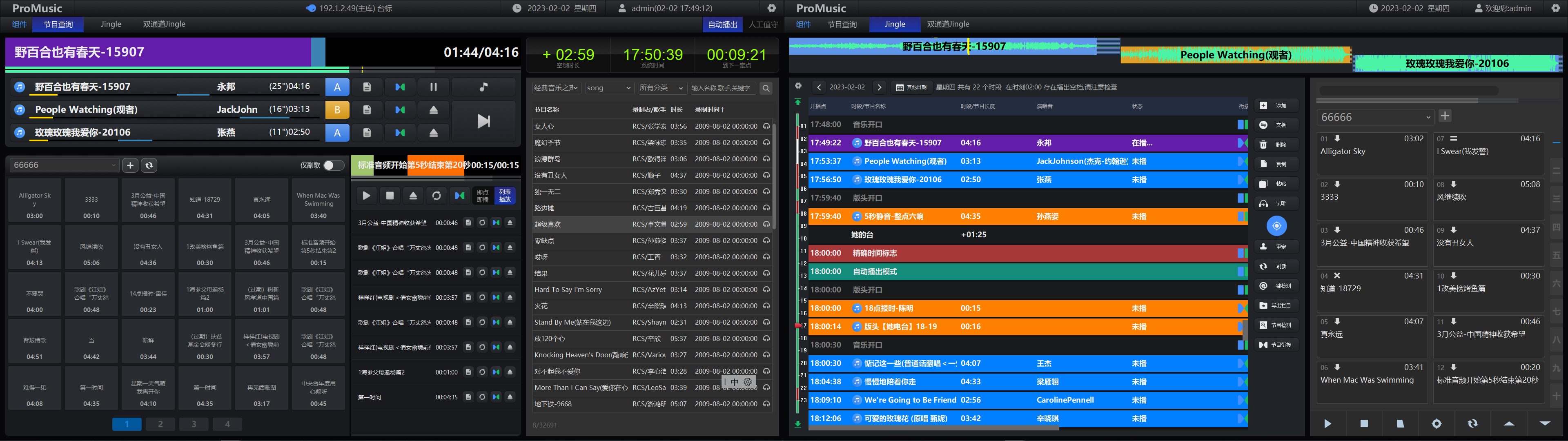
Task: Click the blue locate-current target button
Action: click(x=1276, y=226)
